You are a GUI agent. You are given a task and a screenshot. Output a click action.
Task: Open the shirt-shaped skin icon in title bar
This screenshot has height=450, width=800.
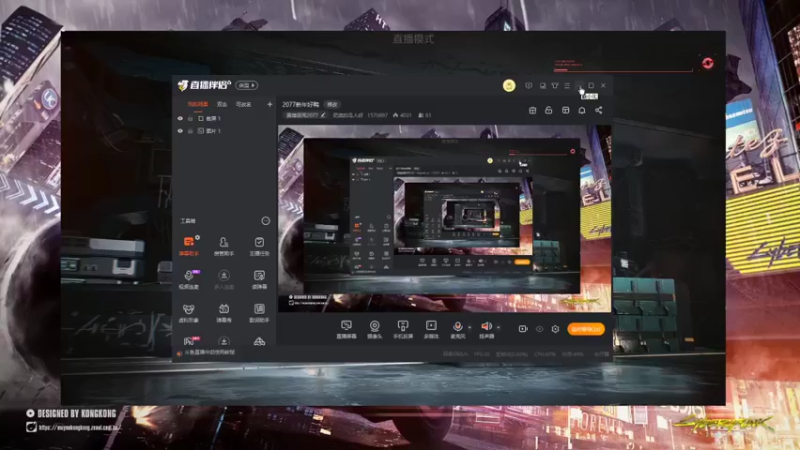[555, 86]
